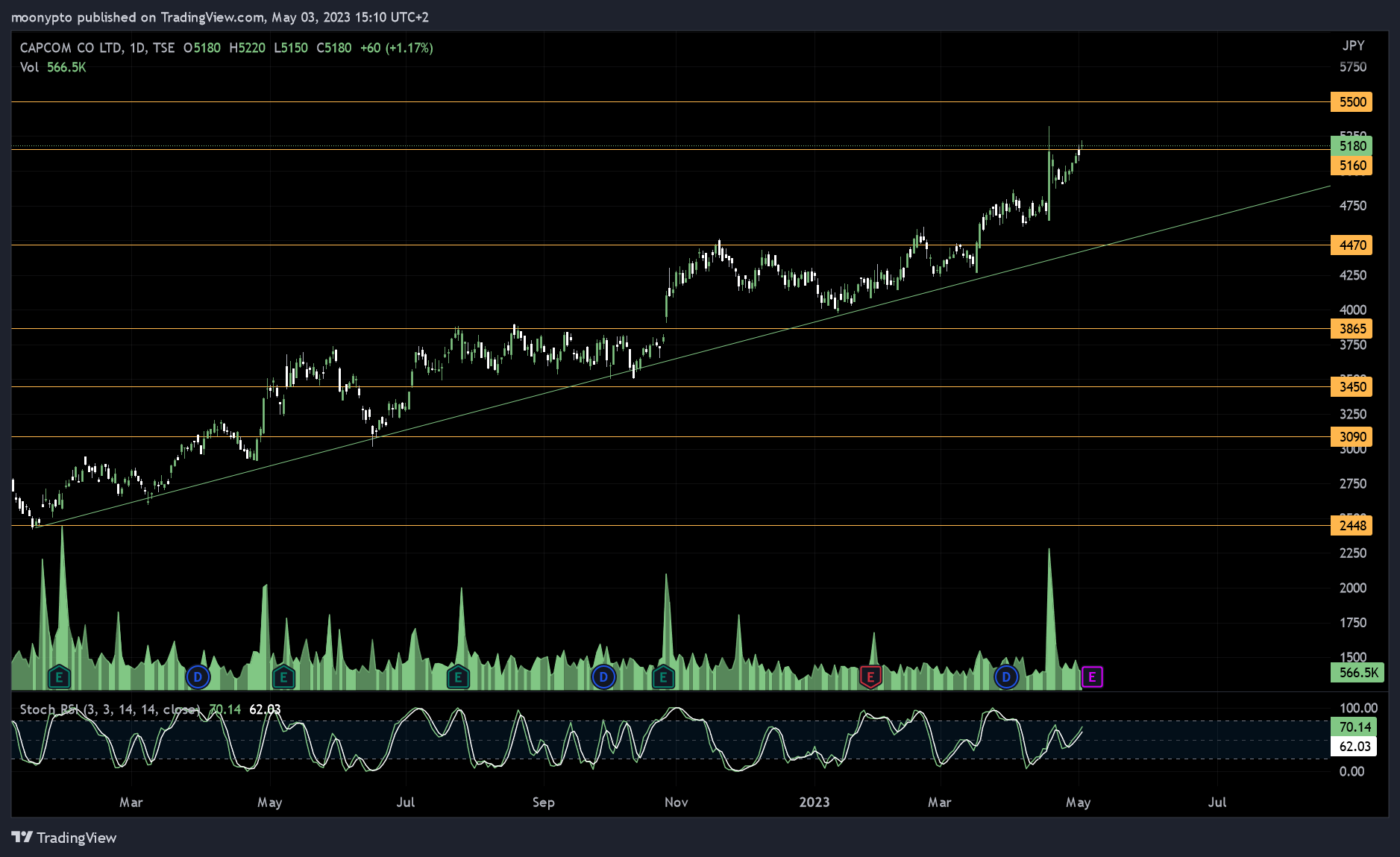Click the 3865 price level label
Image resolution: width=1400 pixels, height=857 pixels.
1352,328
